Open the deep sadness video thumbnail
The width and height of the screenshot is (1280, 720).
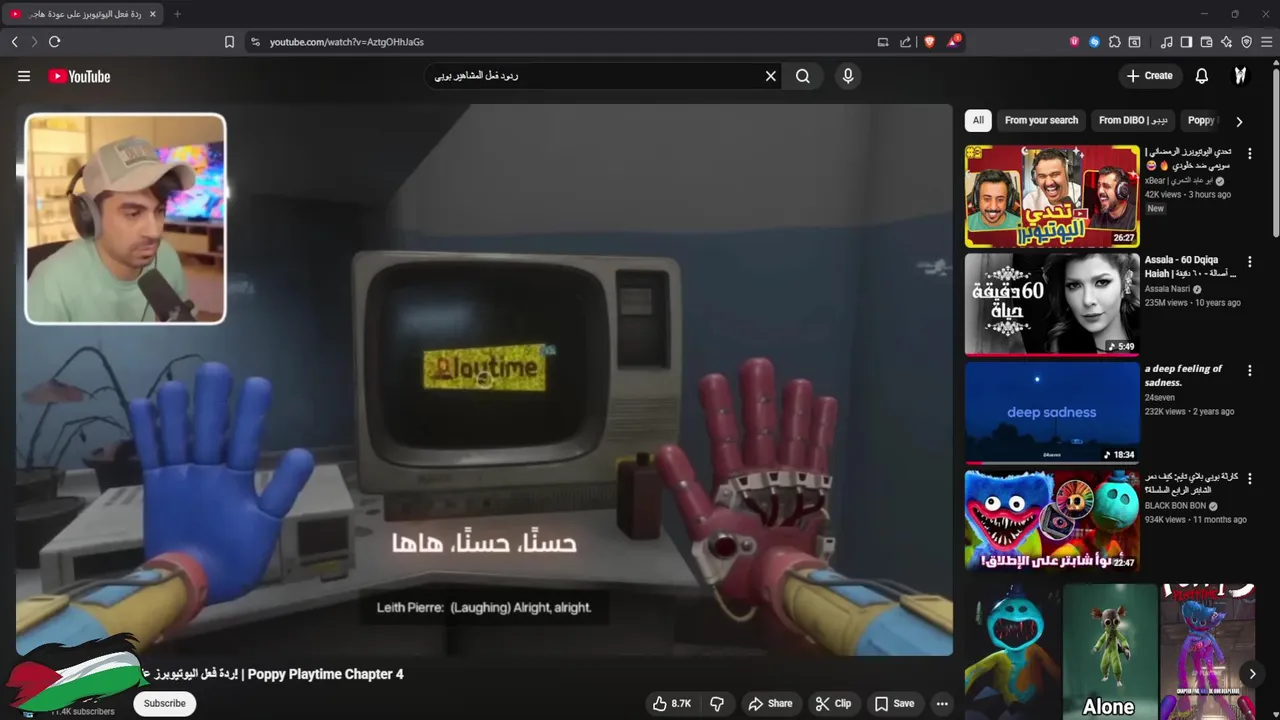click(1052, 413)
